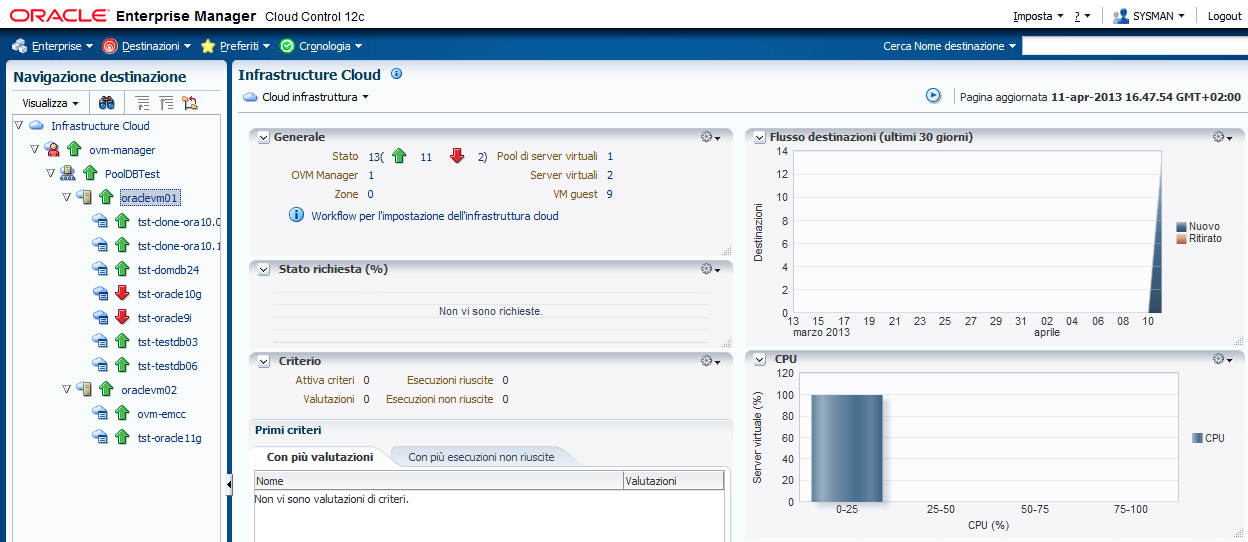Screen dimensions: 1248x542
Task: Click the red down status arrow of tst-oracle9i
Action: click(122, 318)
